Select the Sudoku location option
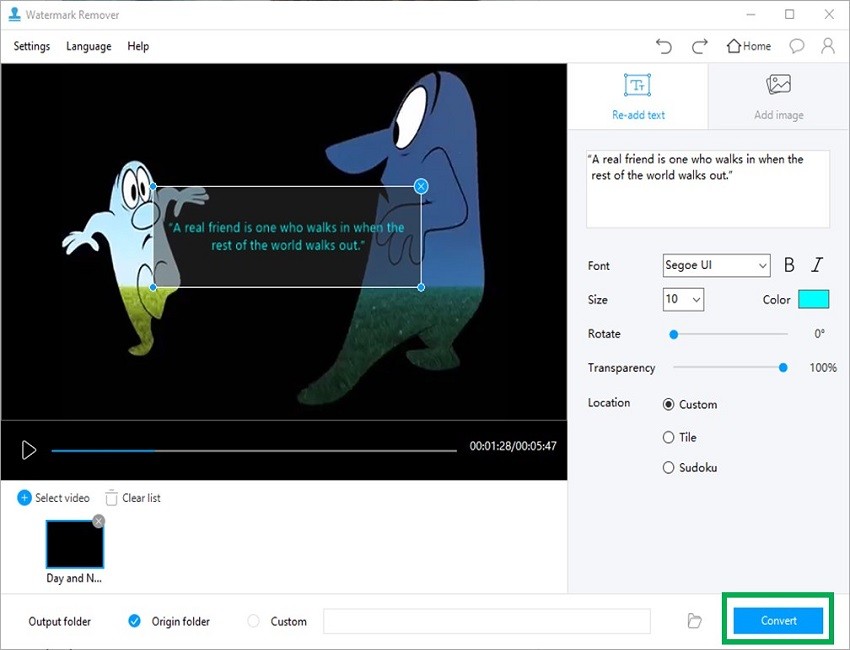The image size is (850, 650). [x=668, y=467]
